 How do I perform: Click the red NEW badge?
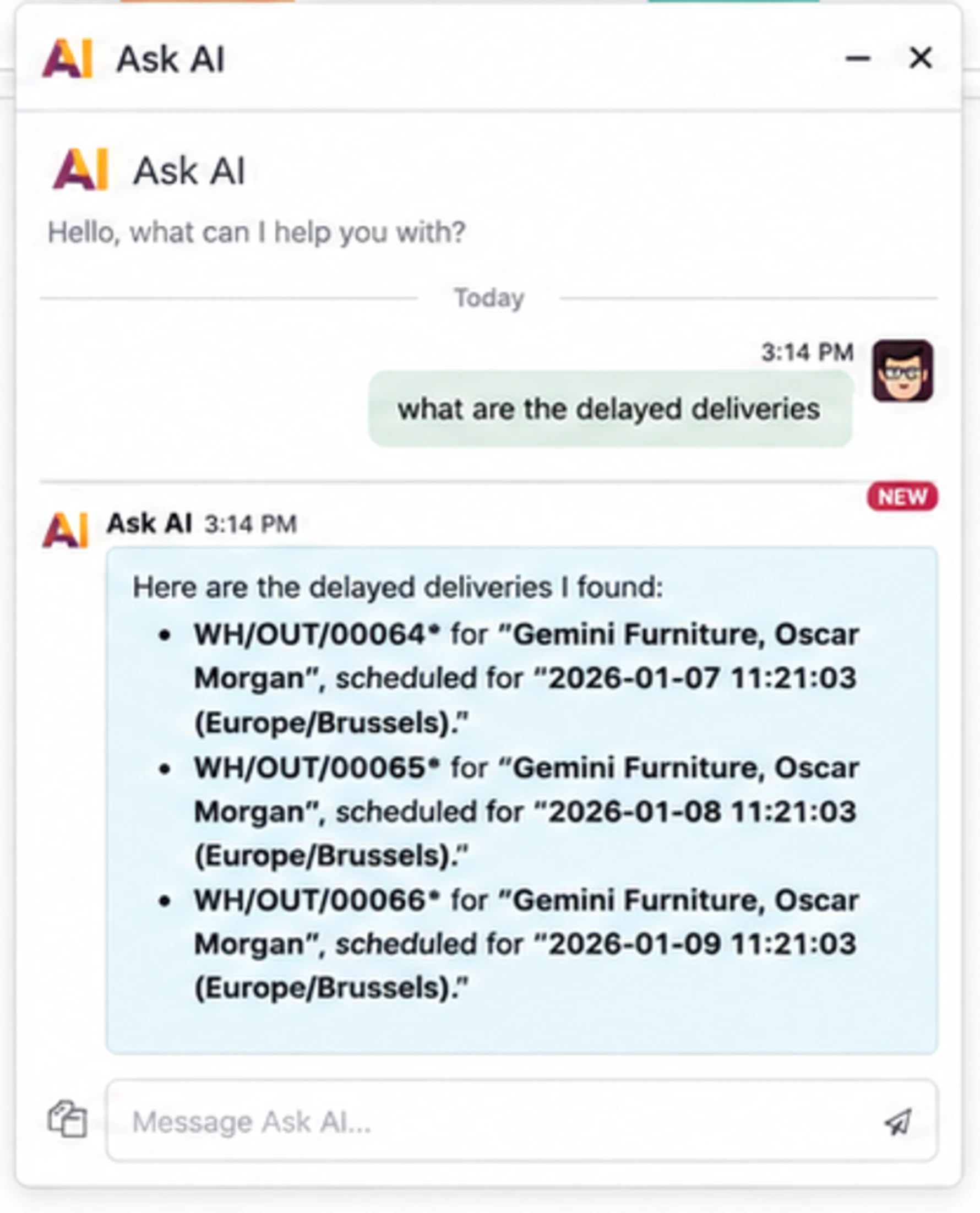pos(902,497)
